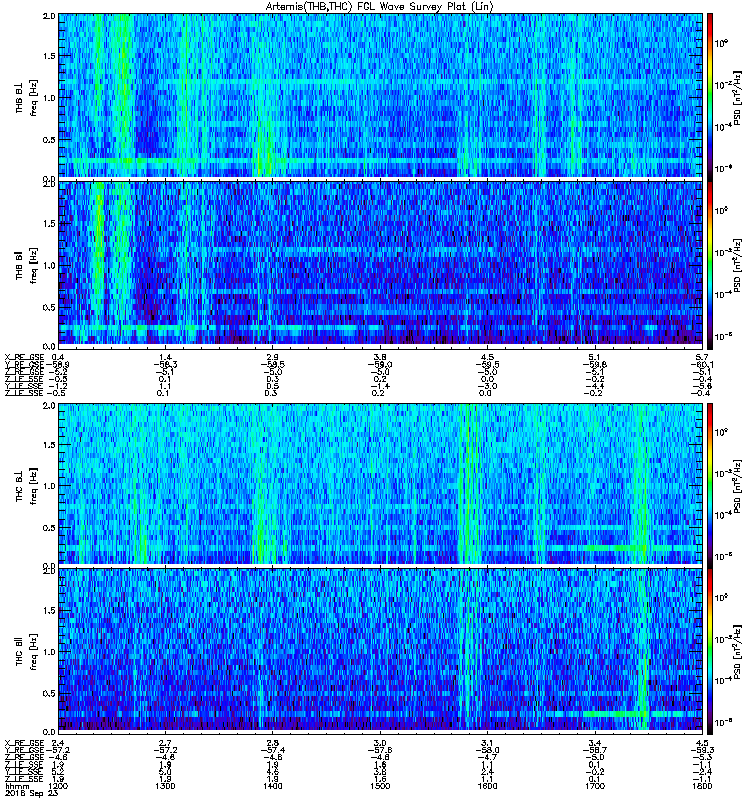
Task: Click the 'THB B∥ freq [Hz]' axis label
Action: coord(26,265)
